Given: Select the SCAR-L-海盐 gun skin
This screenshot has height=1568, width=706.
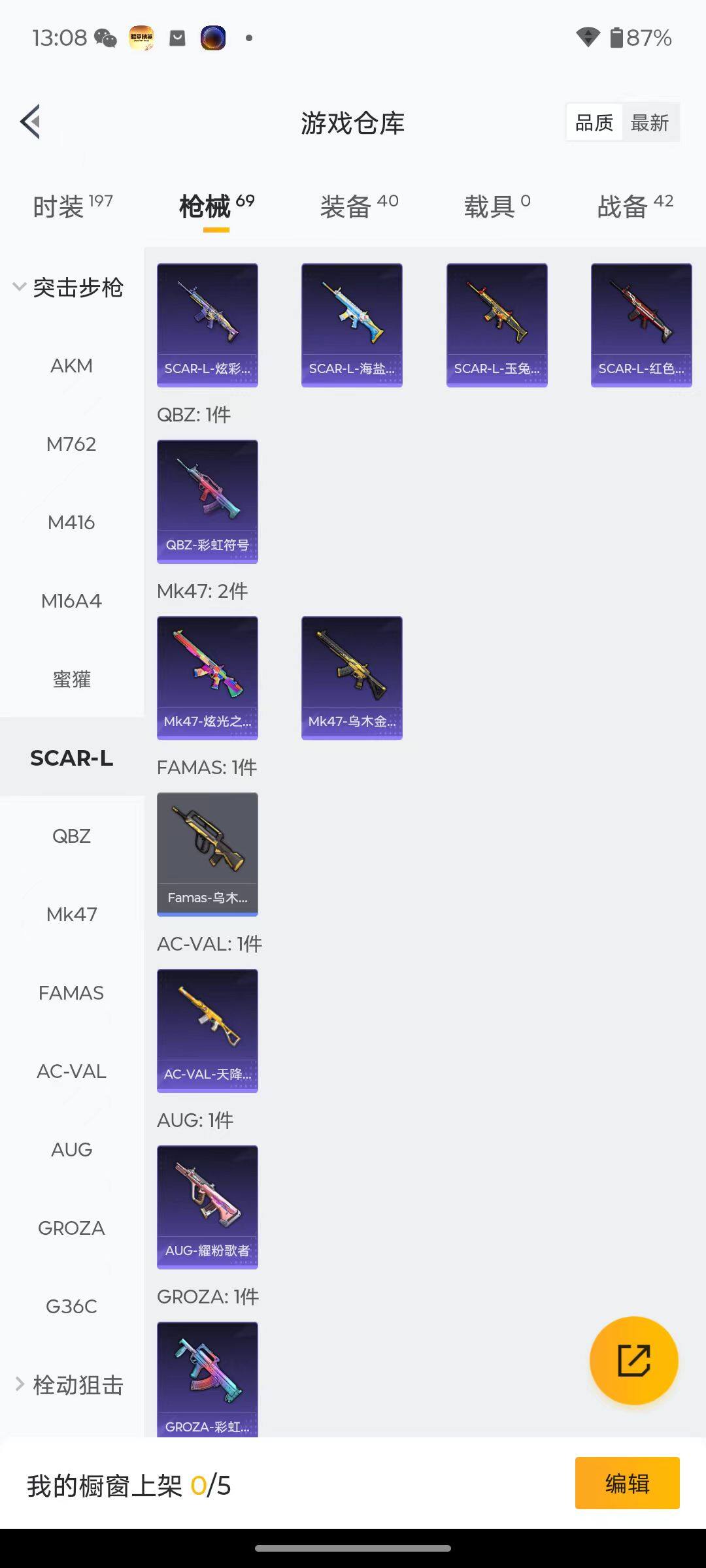Looking at the screenshot, I should pos(352,325).
